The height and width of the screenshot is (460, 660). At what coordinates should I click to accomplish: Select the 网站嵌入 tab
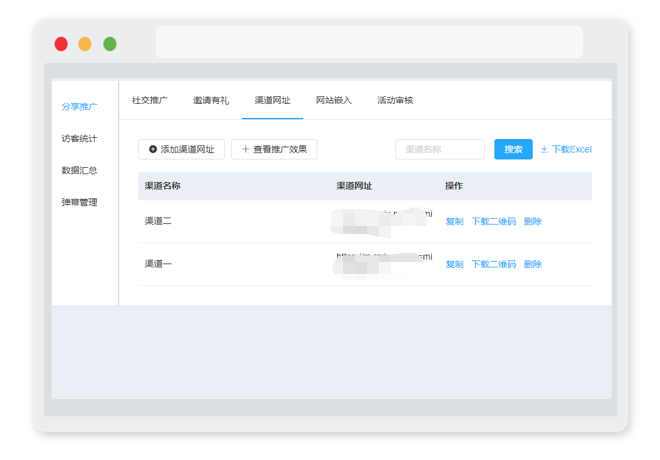coord(334,100)
